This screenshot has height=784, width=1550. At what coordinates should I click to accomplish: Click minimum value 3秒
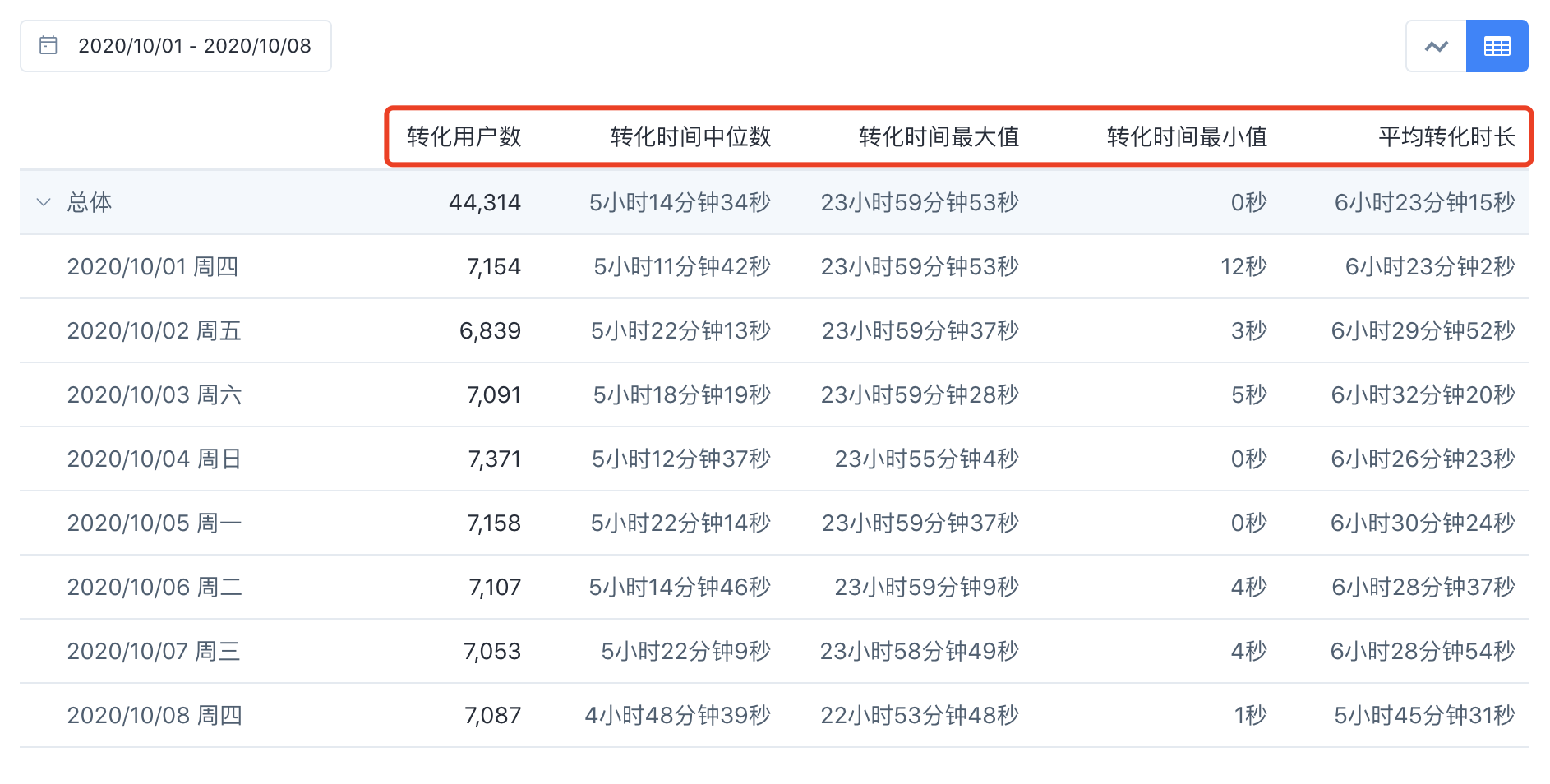pyautogui.click(x=1249, y=330)
